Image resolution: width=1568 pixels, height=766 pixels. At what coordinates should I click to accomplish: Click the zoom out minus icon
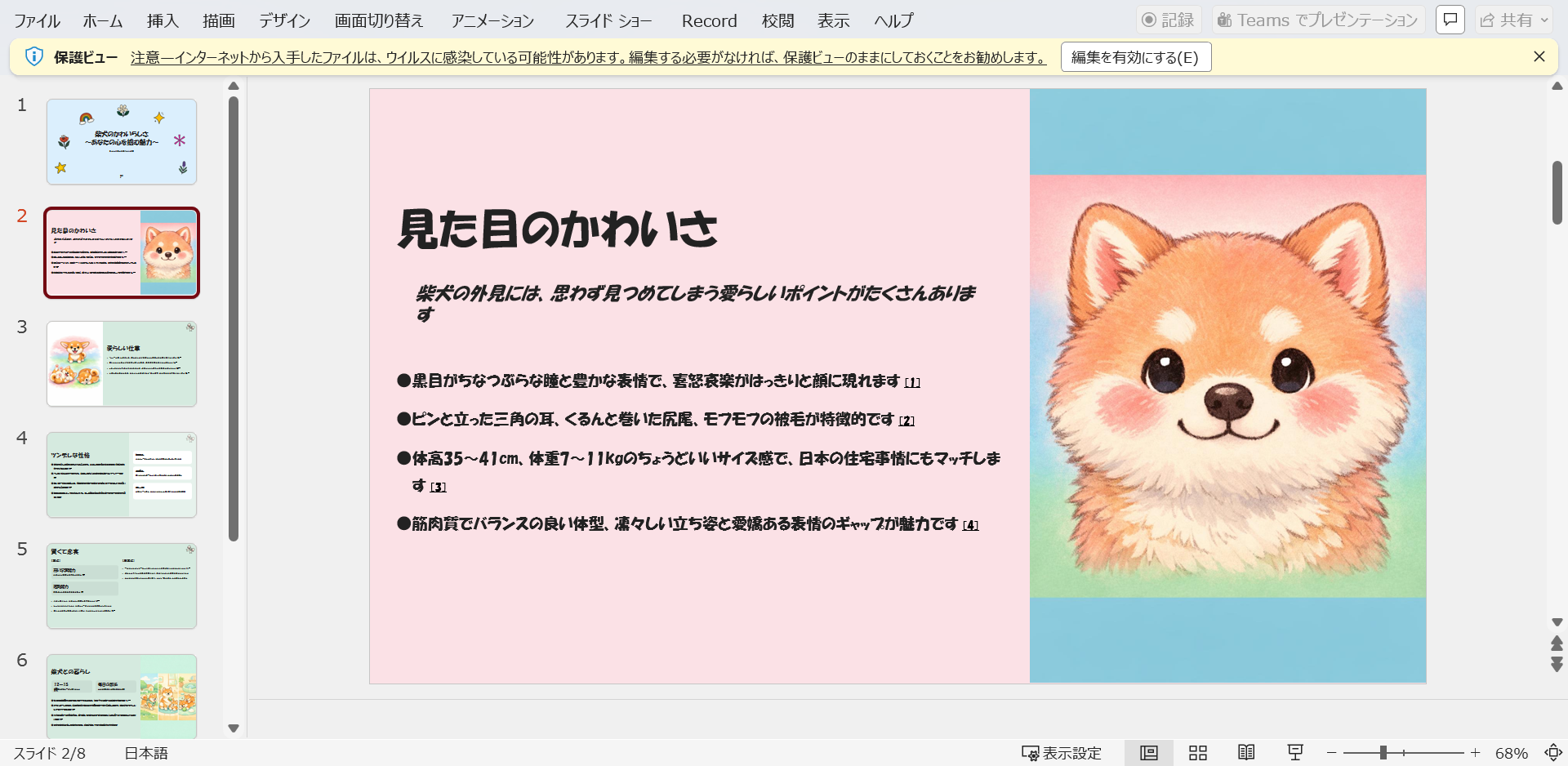[1332, 752]
